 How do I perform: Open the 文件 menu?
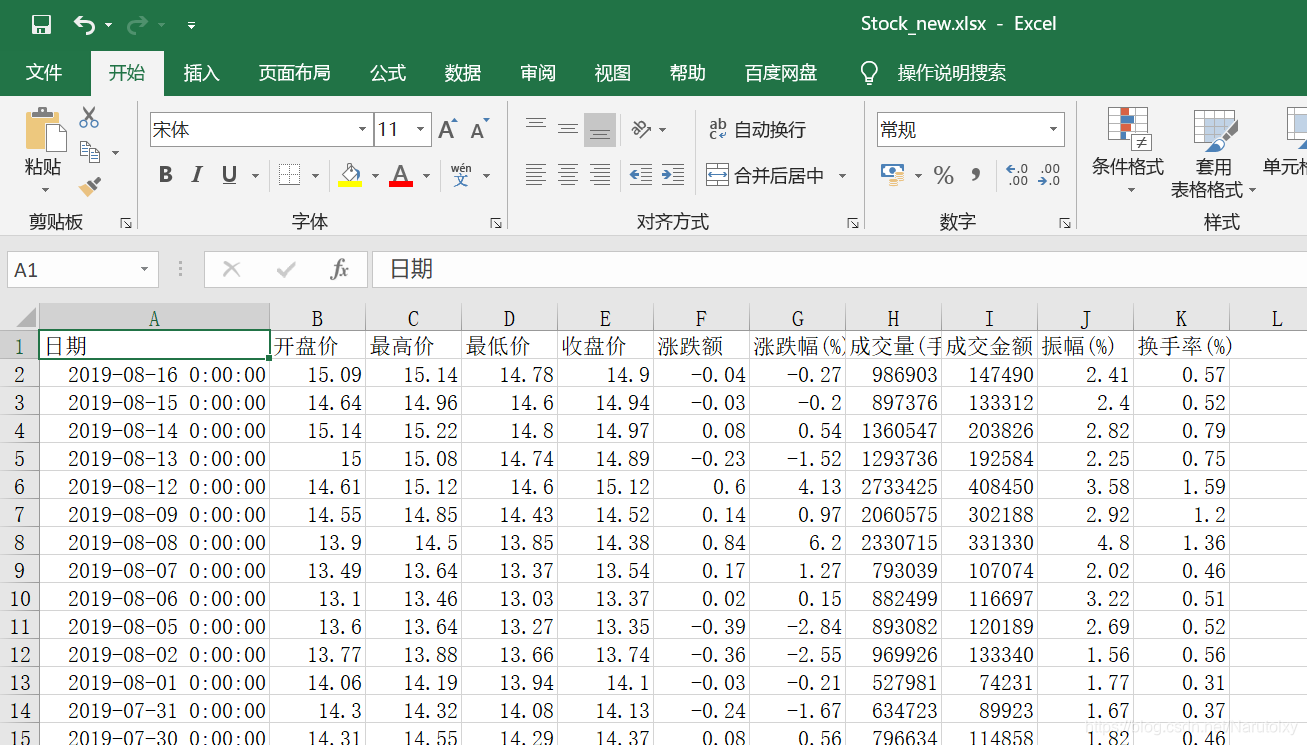tap(44, 73)
